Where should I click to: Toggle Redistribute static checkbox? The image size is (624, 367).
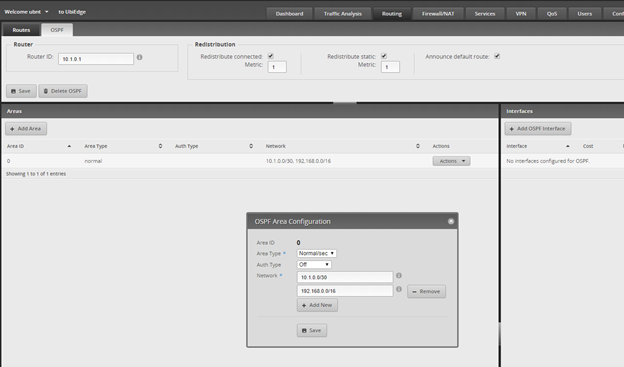[x=384, y=56]
